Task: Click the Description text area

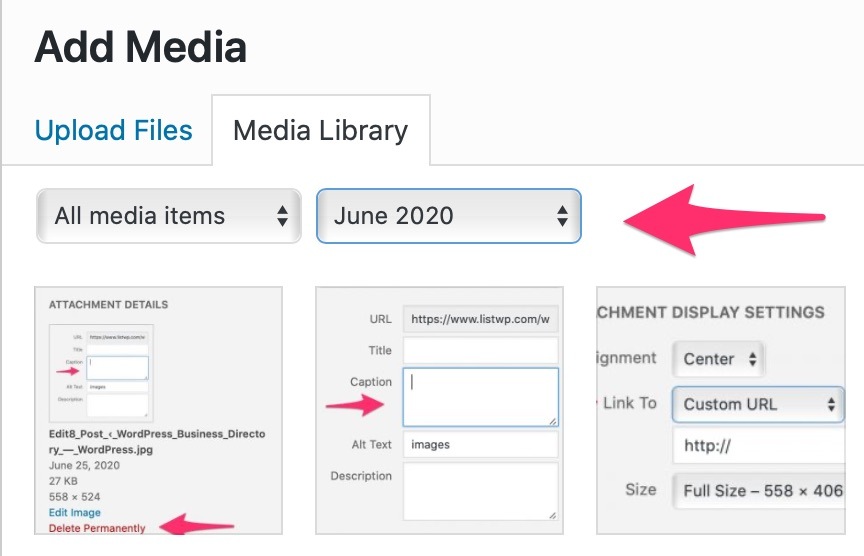Action: click(480, 492)
